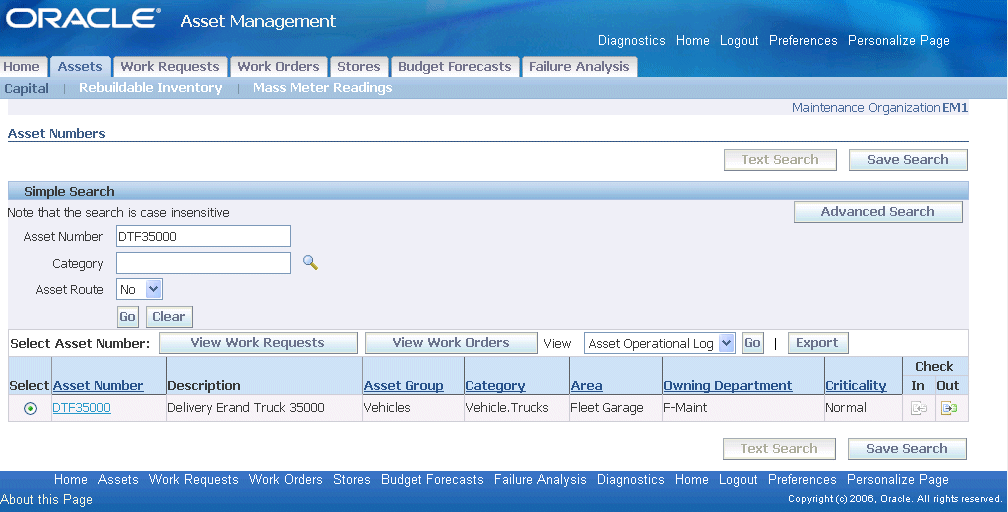Click the Category search magnifier icon
Viewport: 1008px width, 512px height.
click(x=310, y=262)
